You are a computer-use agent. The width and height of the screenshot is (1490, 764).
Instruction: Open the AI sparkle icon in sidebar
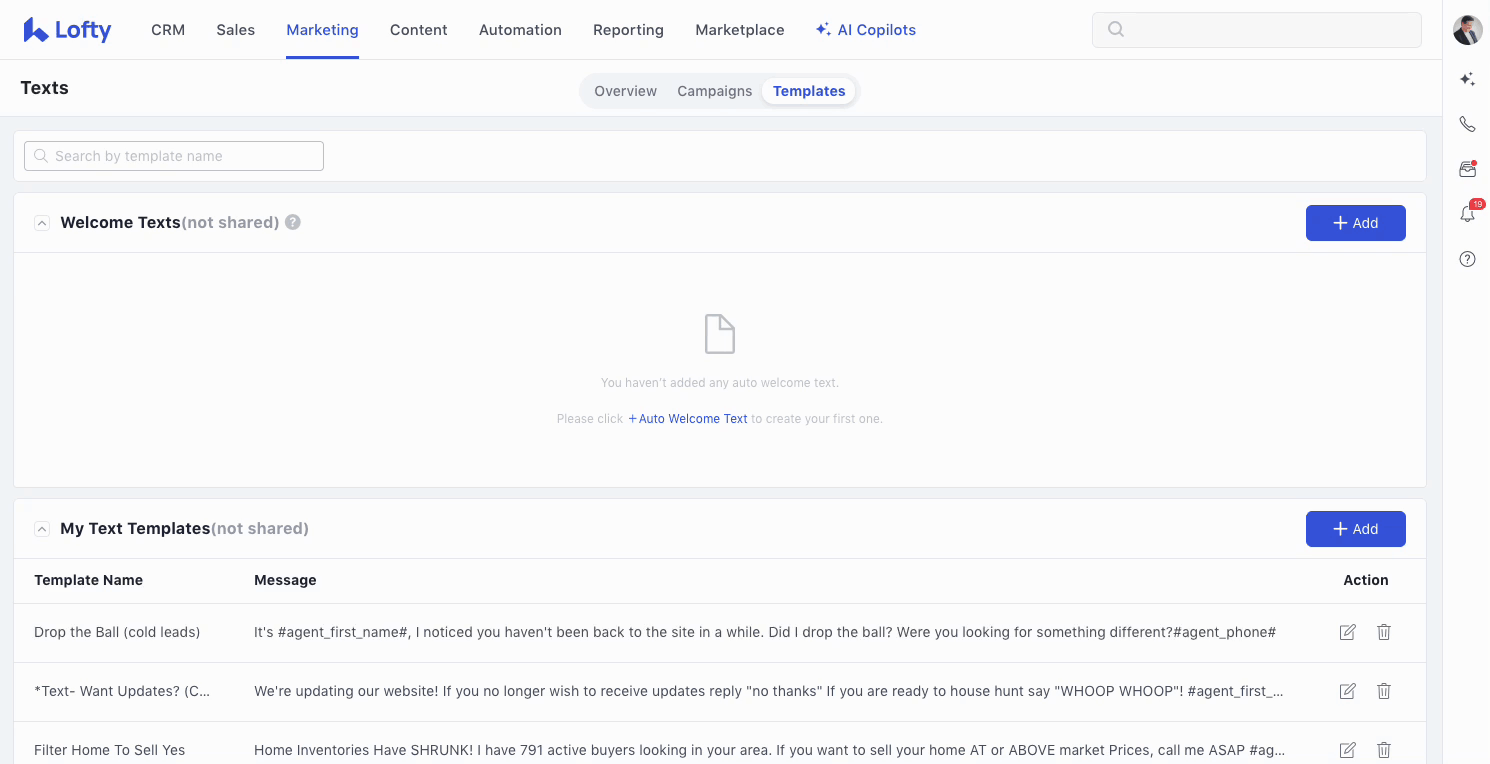pos(1467,79)
